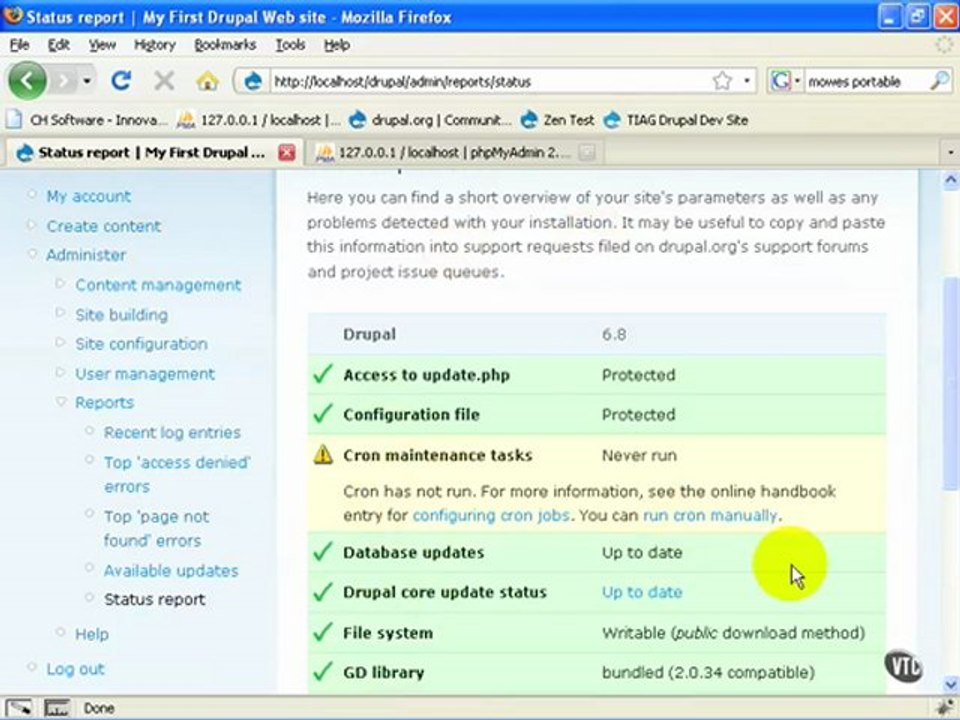Click the 'Up to date' core update link

tap(642, 592)
